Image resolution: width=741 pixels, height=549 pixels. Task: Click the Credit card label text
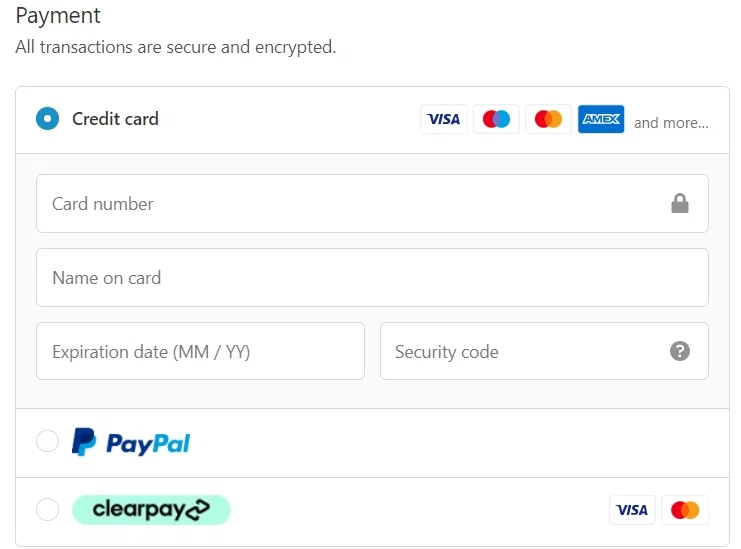point(115,119)
